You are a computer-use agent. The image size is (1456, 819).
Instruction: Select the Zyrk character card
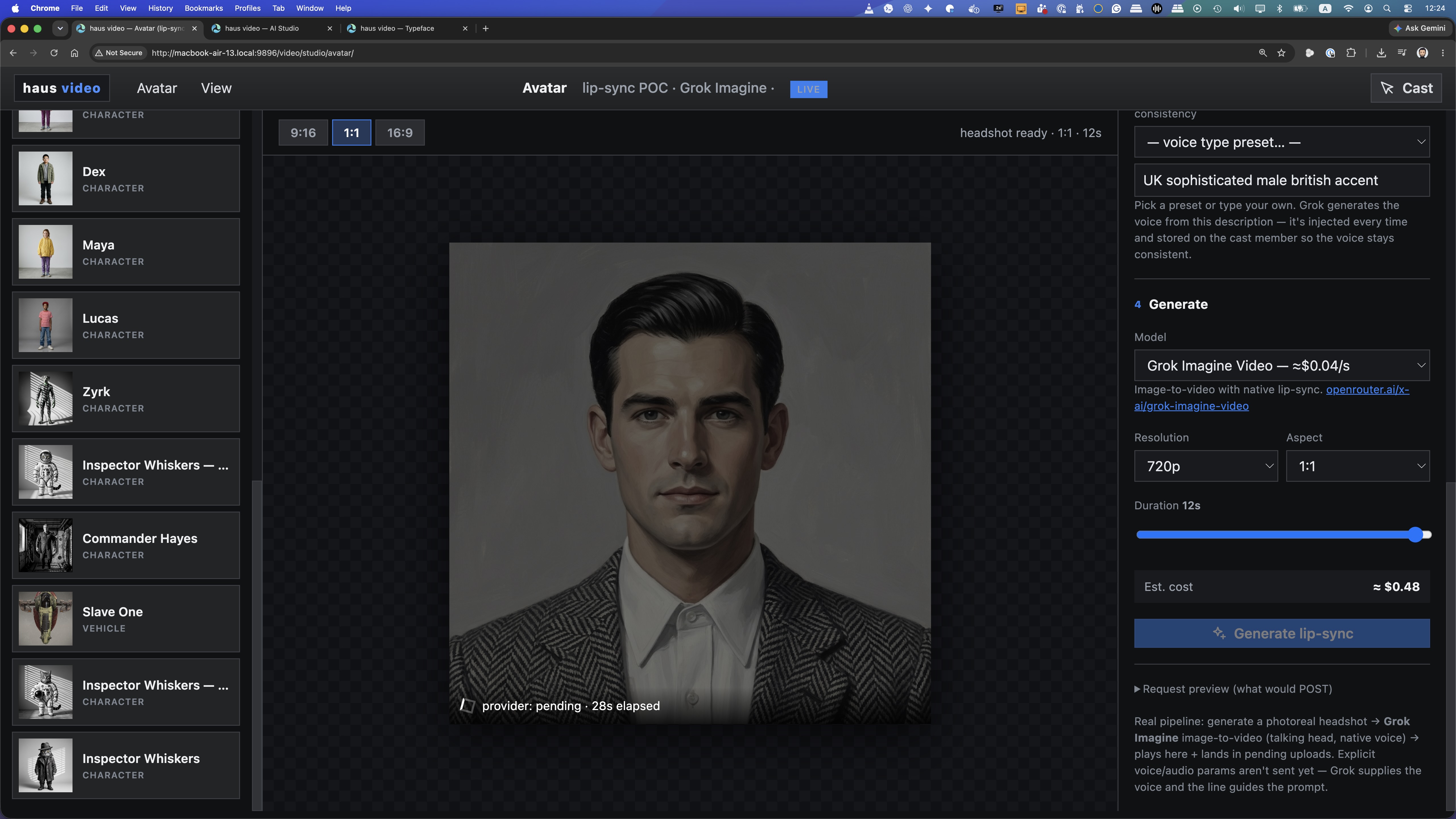tap(126, 398)
